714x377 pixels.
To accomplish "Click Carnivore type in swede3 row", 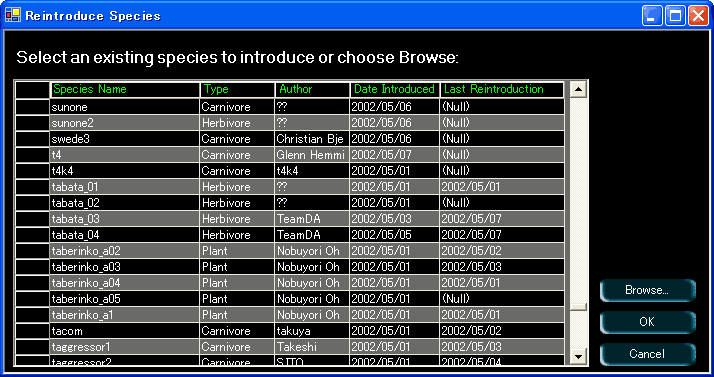I will tap(238, 139).
